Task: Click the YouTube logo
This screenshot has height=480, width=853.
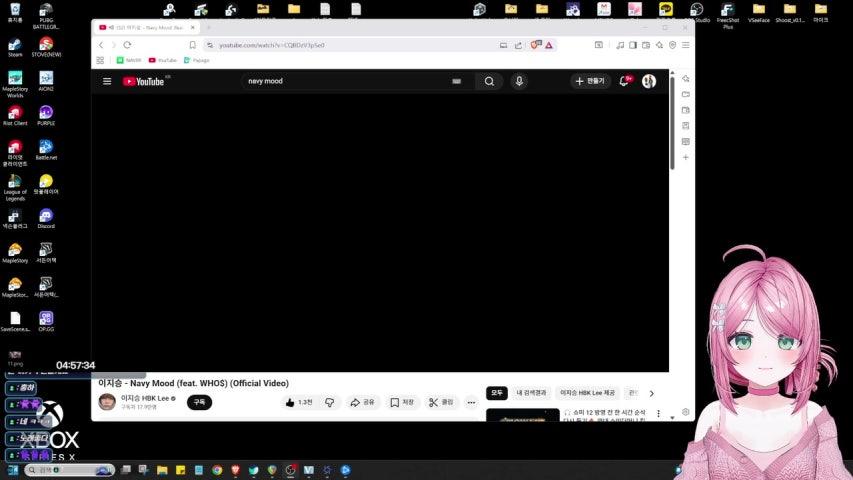Action: pyautogui.click(x=144, y=81)
